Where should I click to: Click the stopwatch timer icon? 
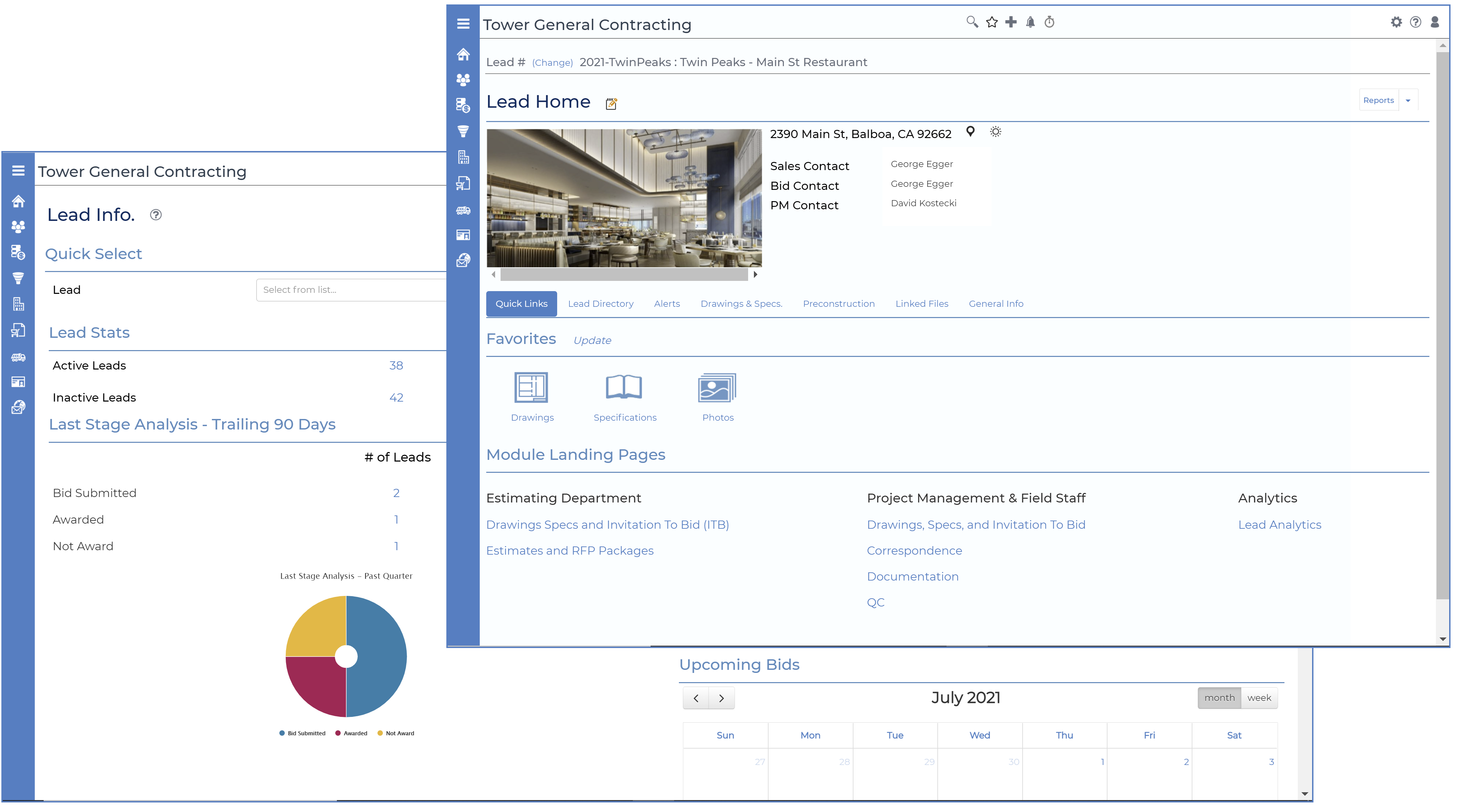click(1049, 22)
